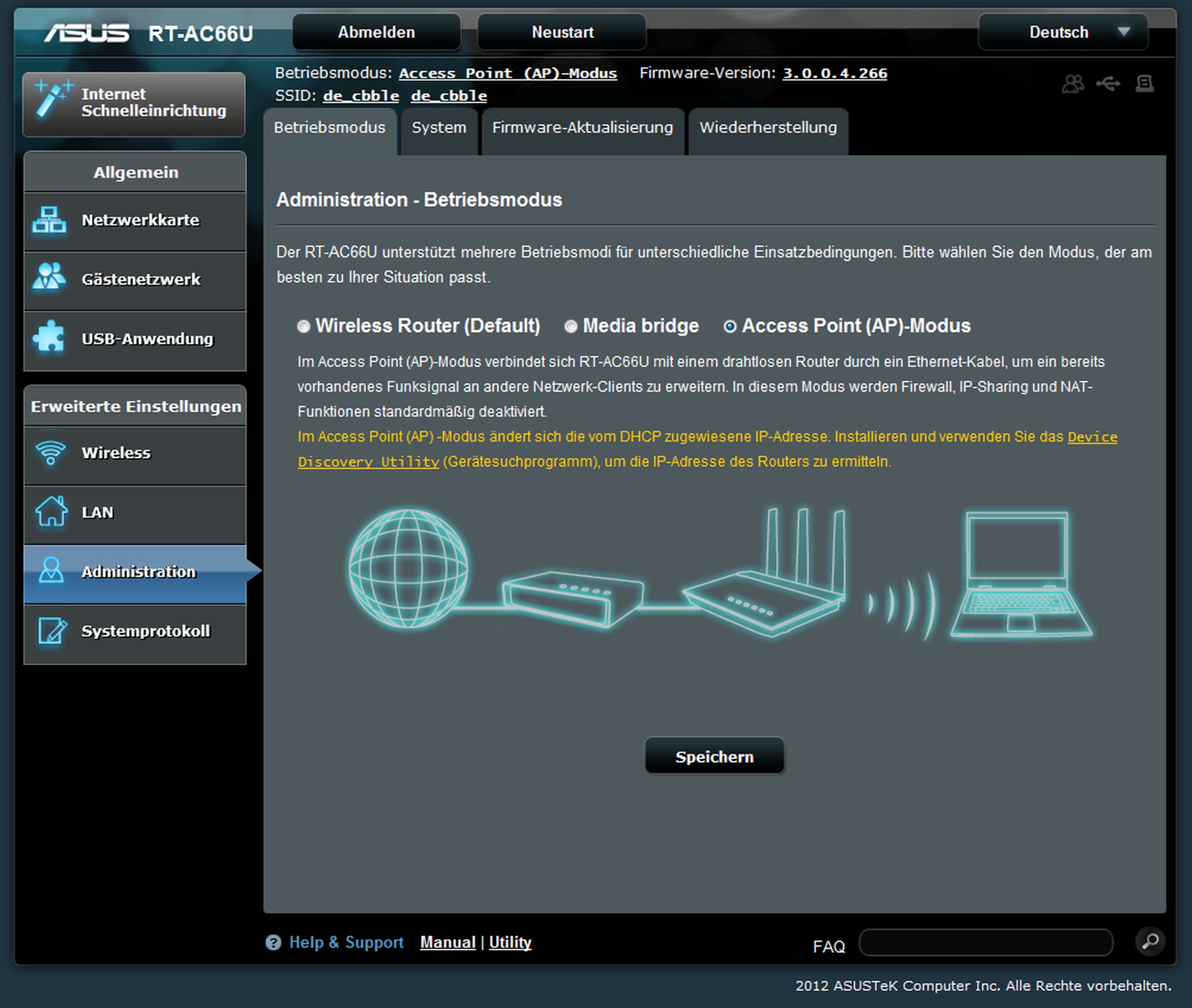This screenshot has height=1008, width=1192.
Task: Select Access Point (AP)-Modus radio button
Action: click(x=730, y=326)
